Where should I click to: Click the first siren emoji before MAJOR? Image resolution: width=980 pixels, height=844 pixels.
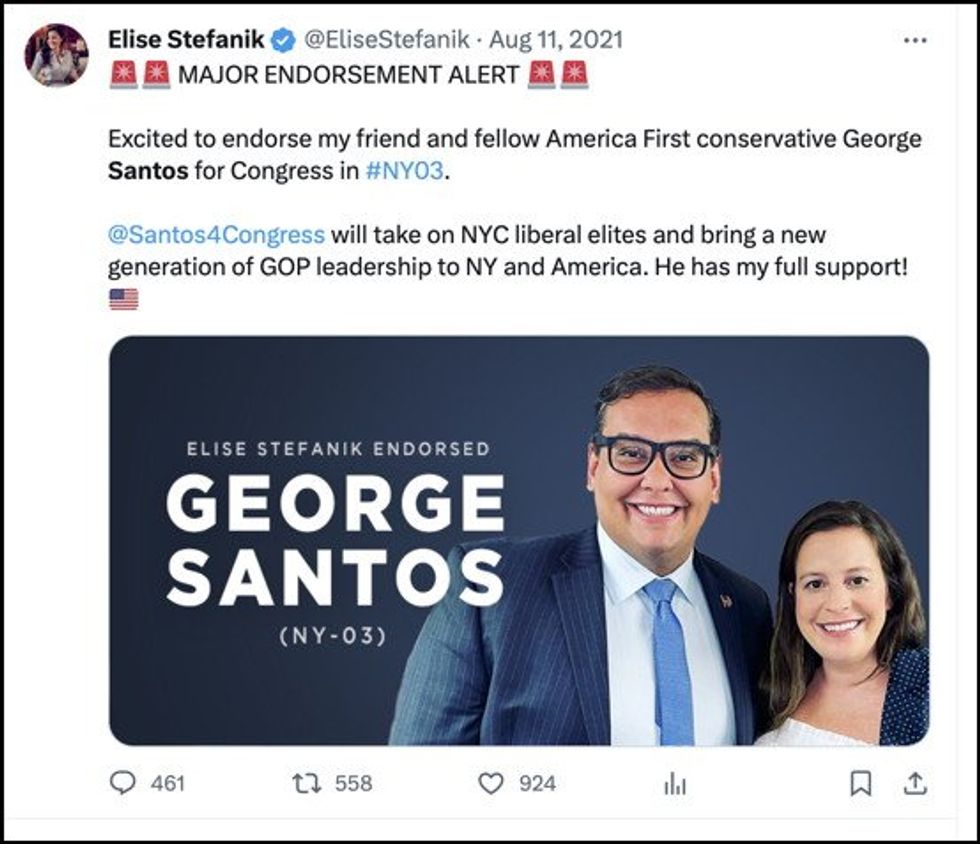click(x=122, y=75)
